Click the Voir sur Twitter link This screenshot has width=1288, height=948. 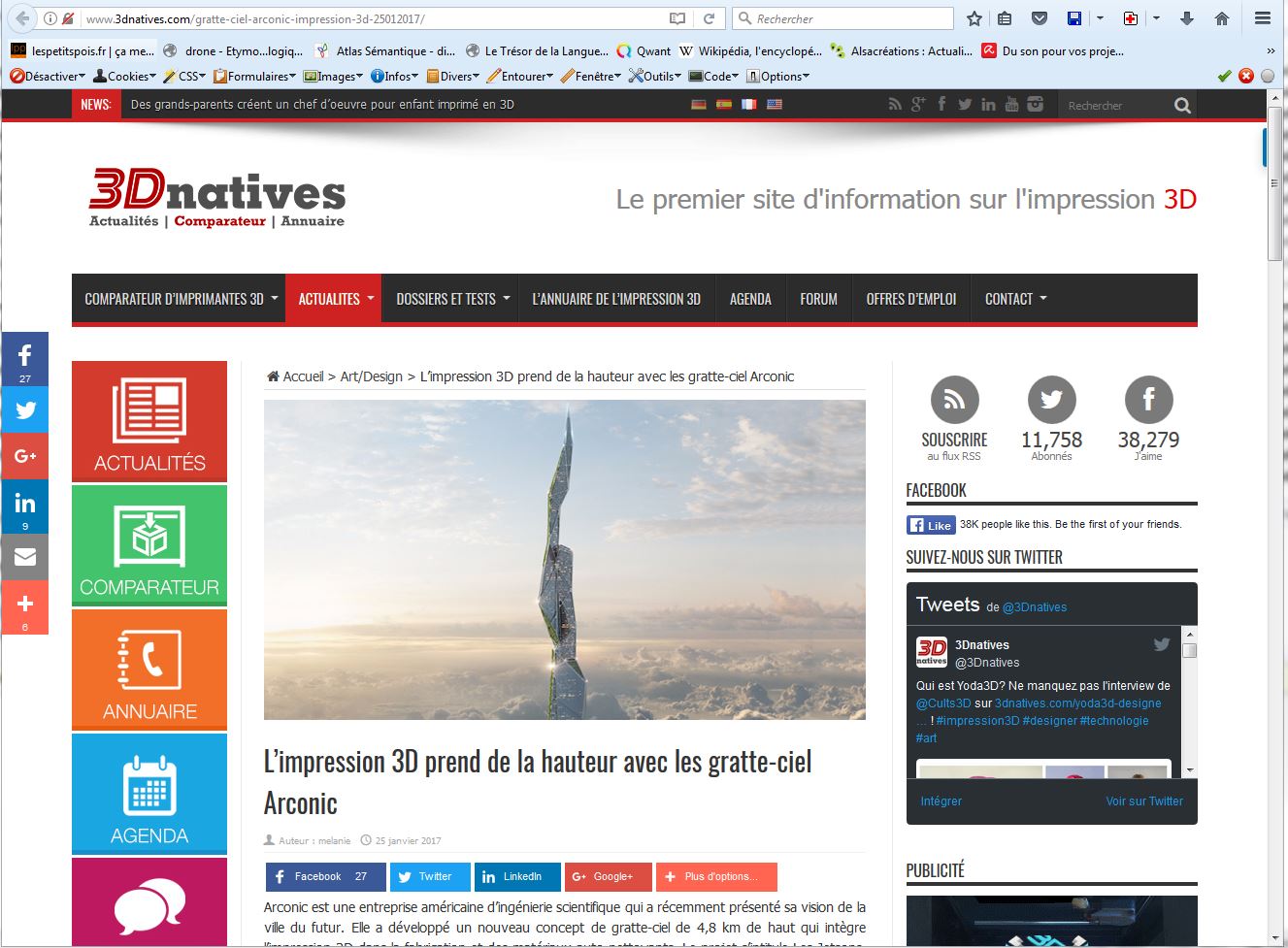click(x=1143, y=801)
